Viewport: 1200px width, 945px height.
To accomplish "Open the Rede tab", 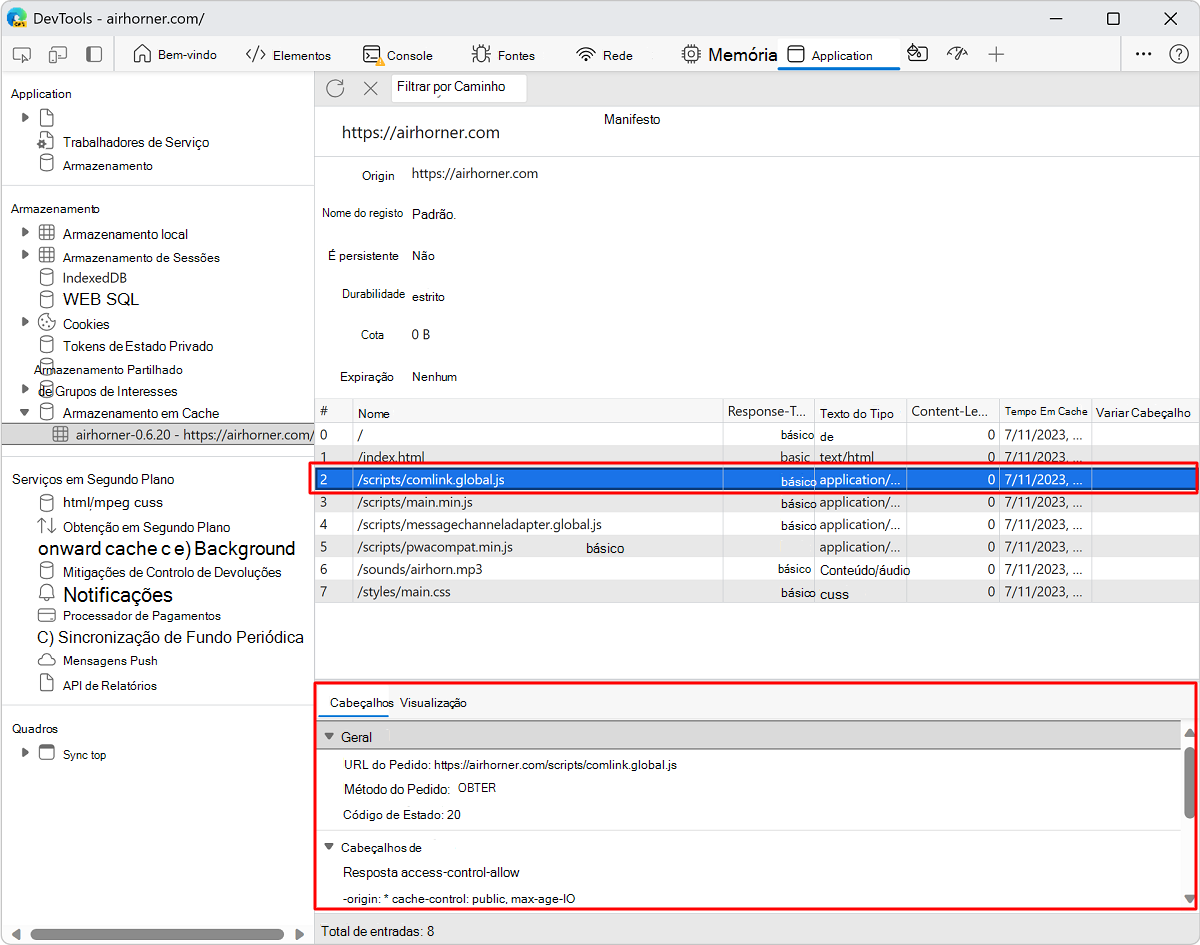I will pos(605,55).
